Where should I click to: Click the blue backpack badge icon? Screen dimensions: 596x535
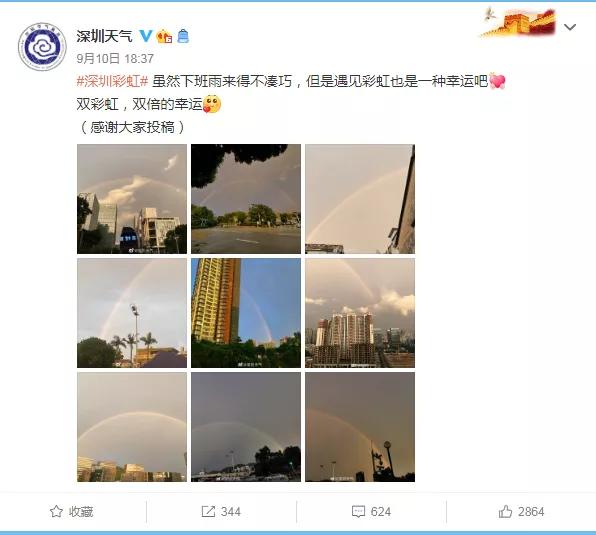click(183, 36)
